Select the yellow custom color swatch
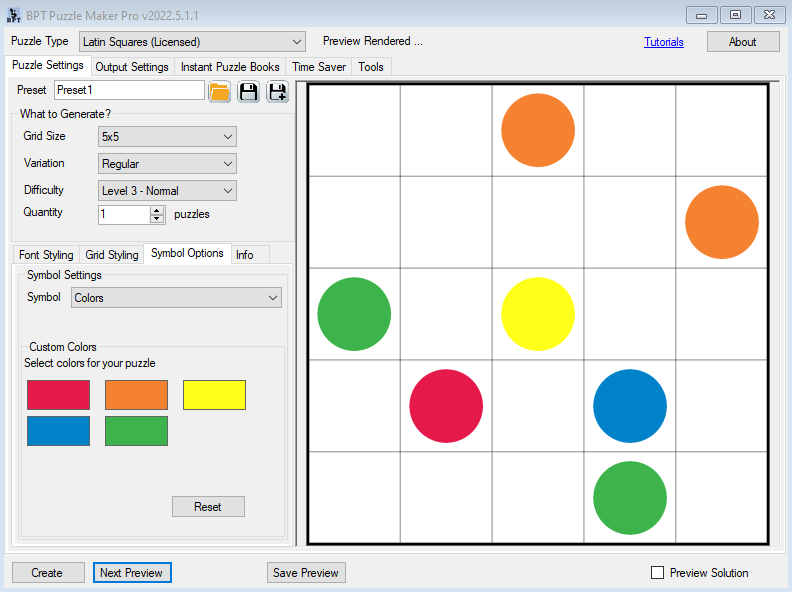This screenshot has height=592, width=792. (x=214, y=395)
